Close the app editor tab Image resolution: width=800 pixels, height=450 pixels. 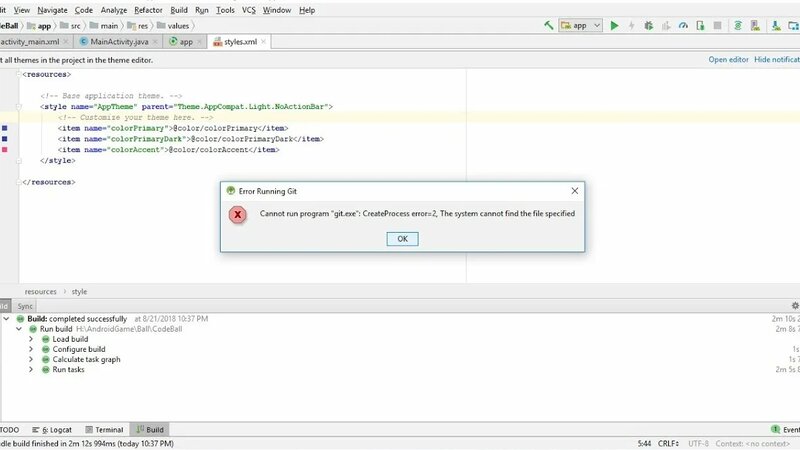pos(199,42)
